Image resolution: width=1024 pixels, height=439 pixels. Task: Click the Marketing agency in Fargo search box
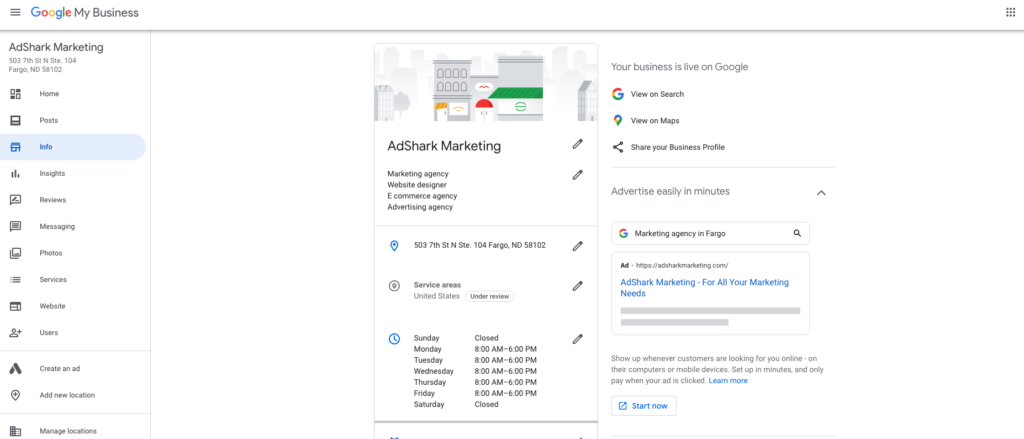pyautogui.click(x=711, y=233)
